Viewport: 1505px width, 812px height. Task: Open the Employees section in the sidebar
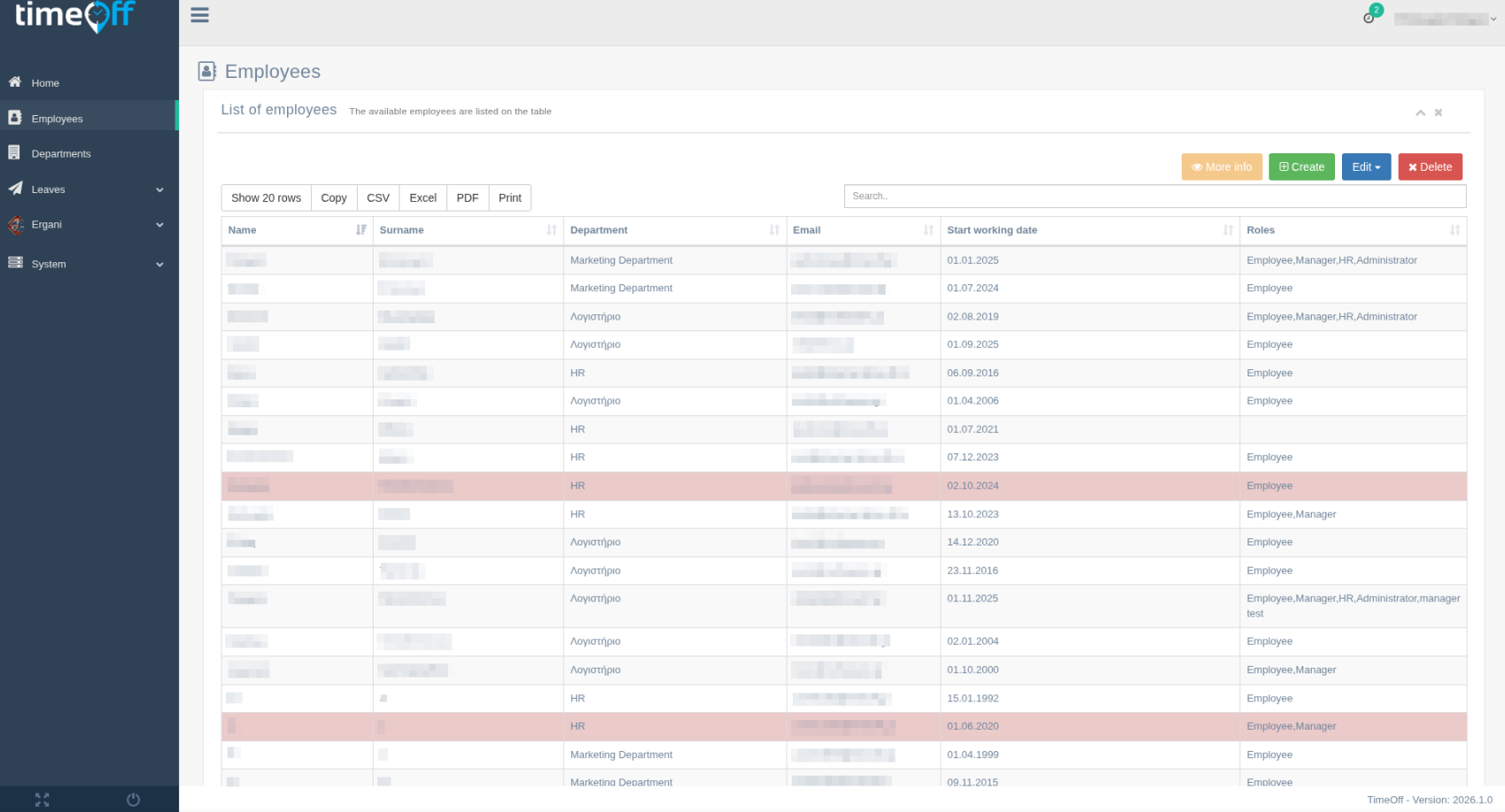pyautogui.click(x=57, y=117)
